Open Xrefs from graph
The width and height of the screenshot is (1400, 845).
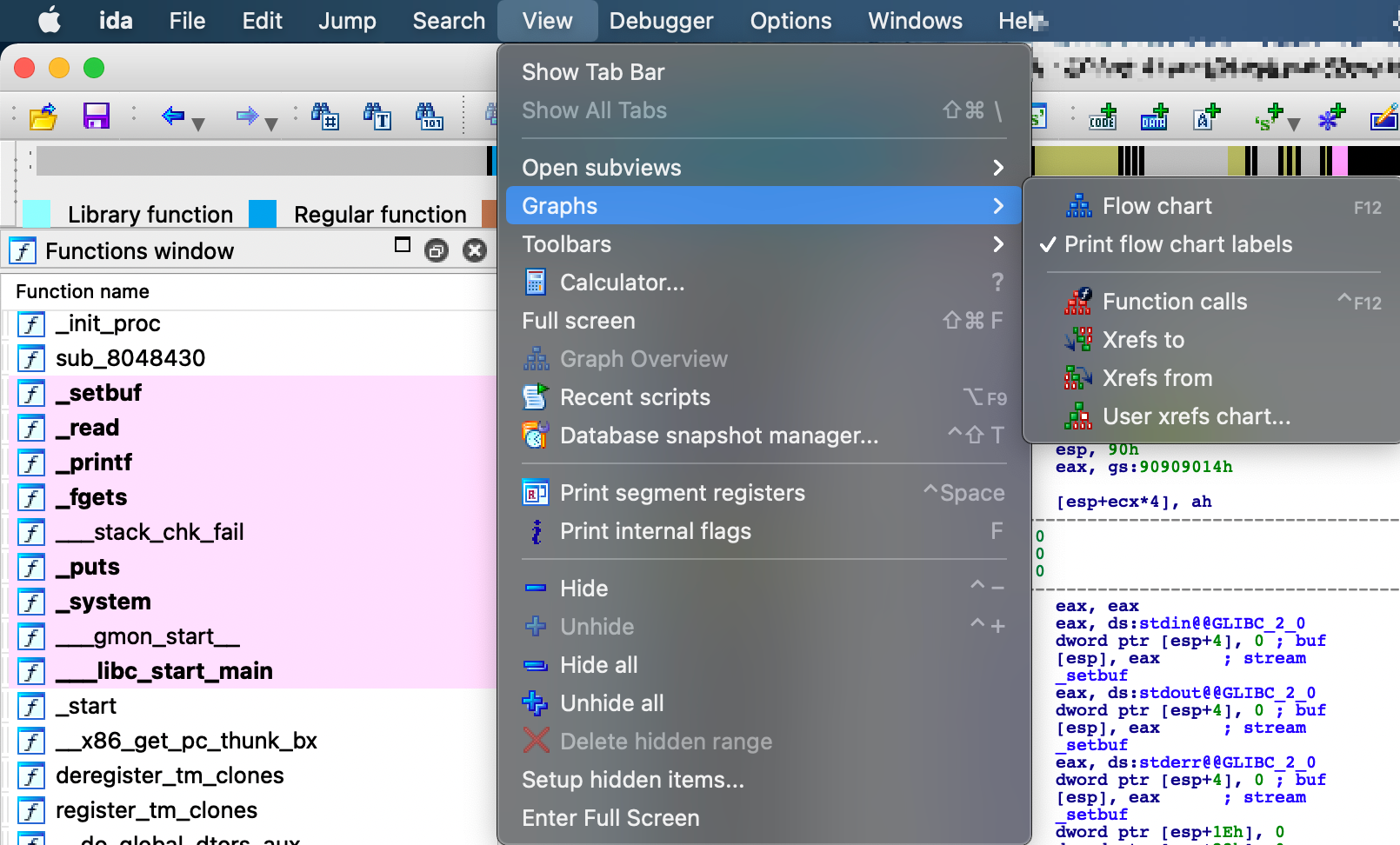click(1214, 378)
